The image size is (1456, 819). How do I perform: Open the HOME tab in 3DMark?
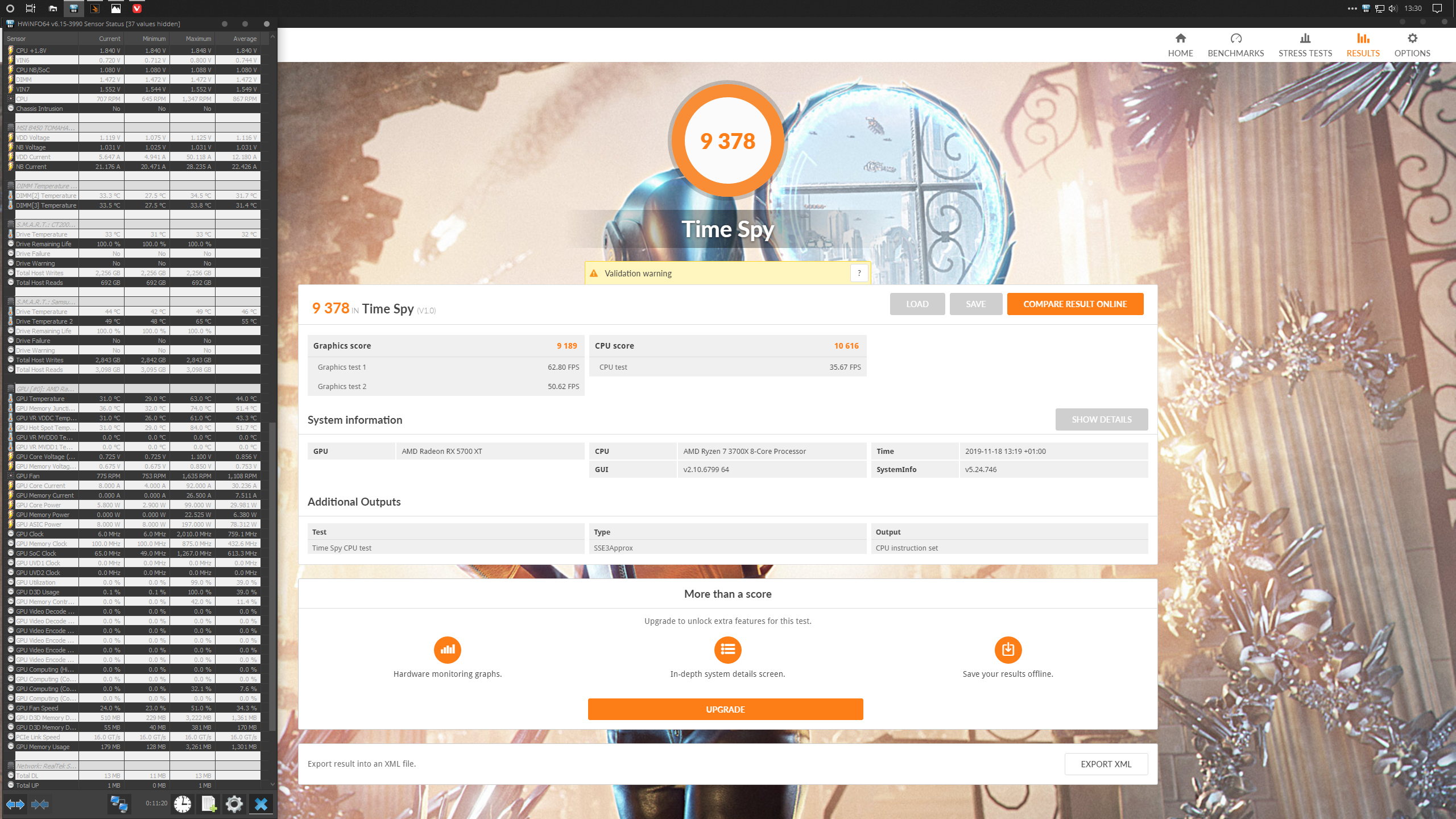(x=1180, y=45)
